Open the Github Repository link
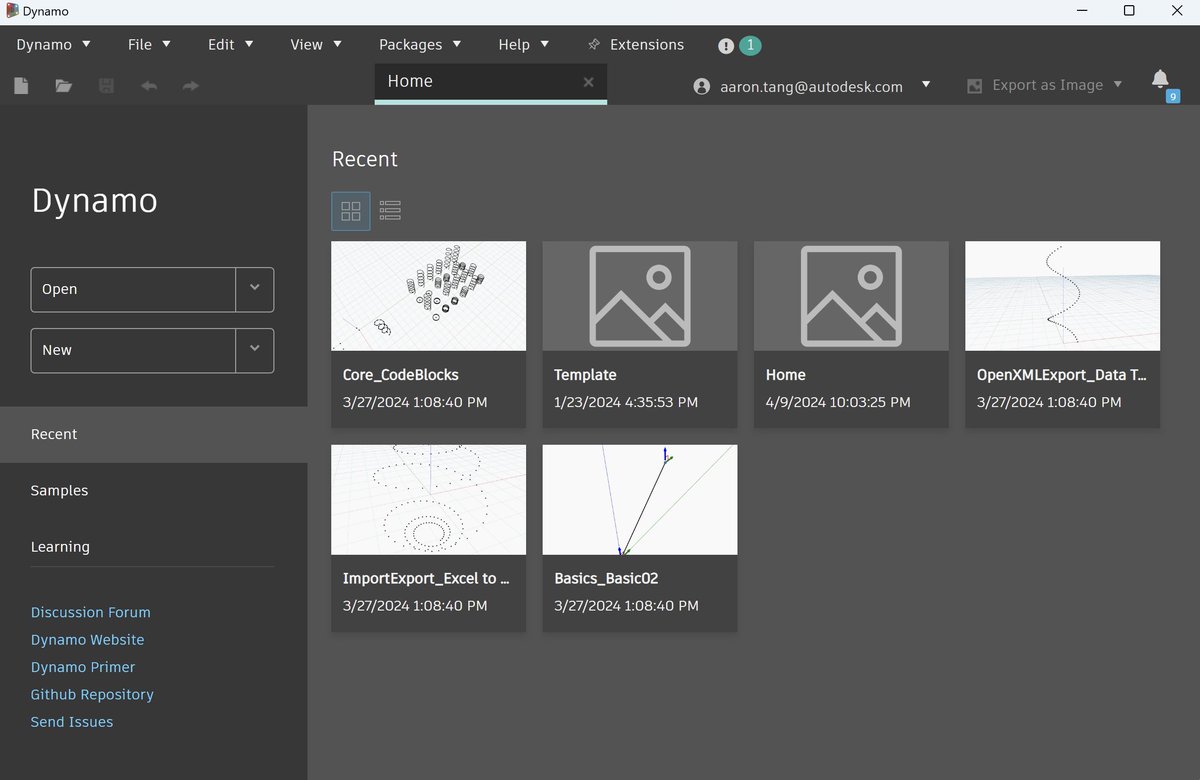This screenshot has height=780, width=1200. (92, 694)
